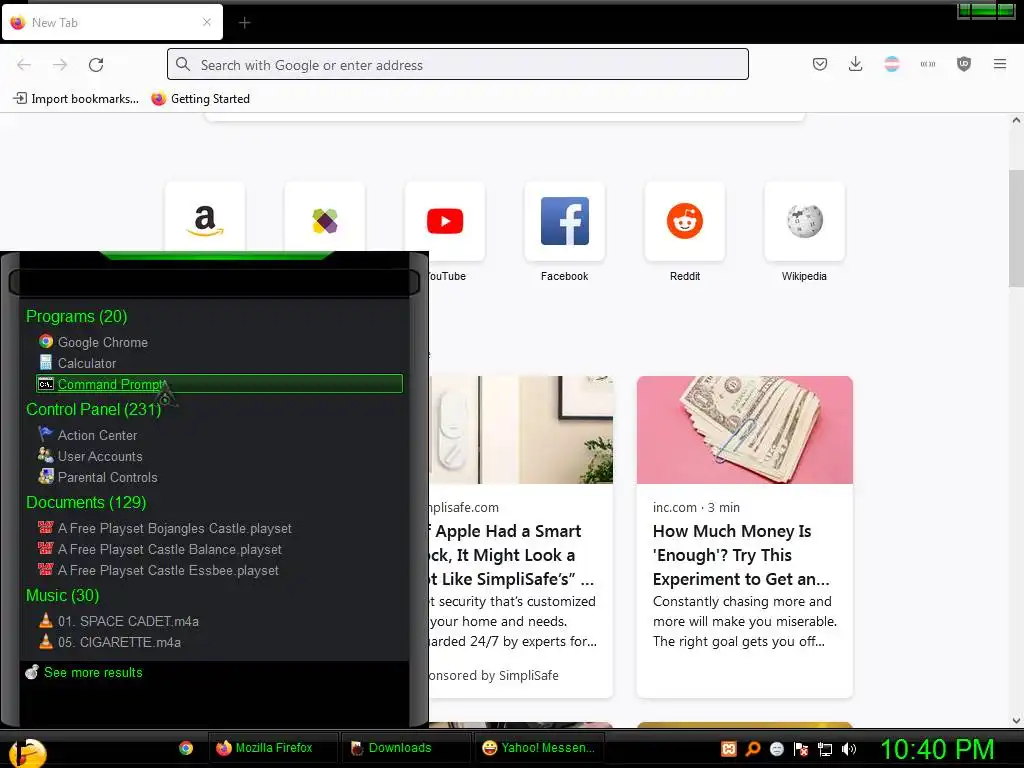Click the scrollbar down arrow

click(x=1016, y=721)
